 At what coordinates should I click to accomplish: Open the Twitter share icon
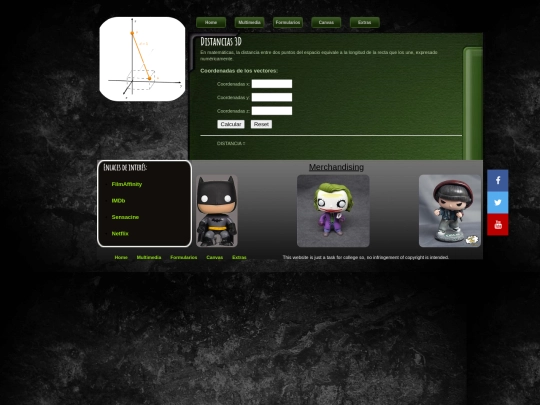(498, 202)
